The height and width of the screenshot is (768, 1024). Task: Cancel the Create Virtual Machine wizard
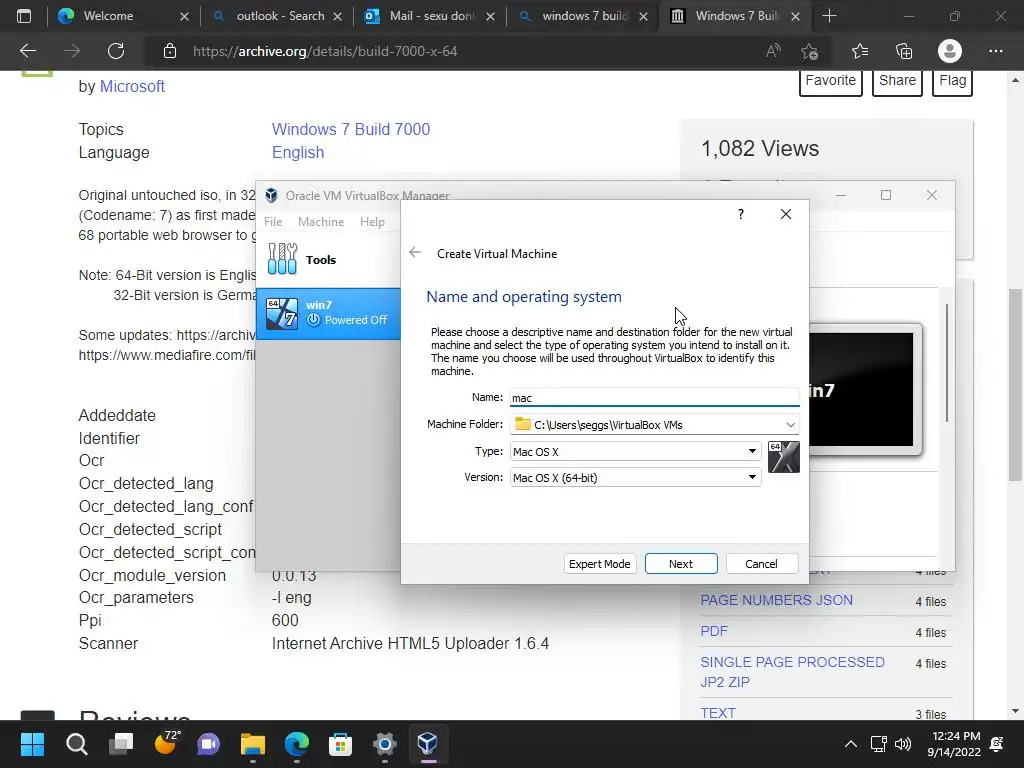click(x=761, y=564)
